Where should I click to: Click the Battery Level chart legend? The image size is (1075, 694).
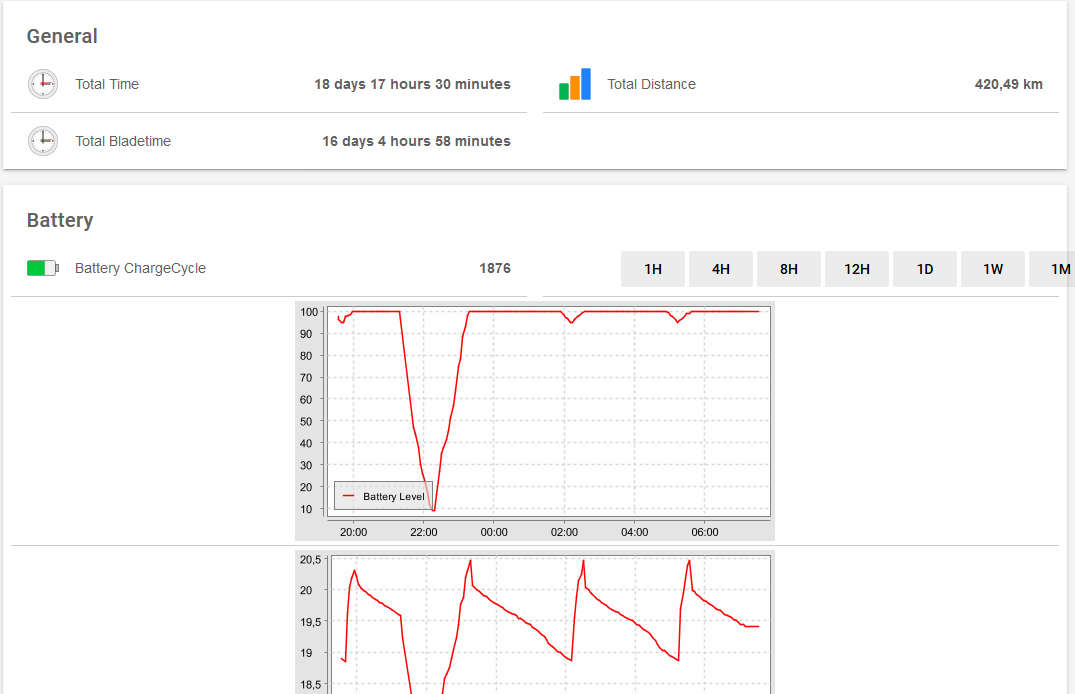pos(383,496)
